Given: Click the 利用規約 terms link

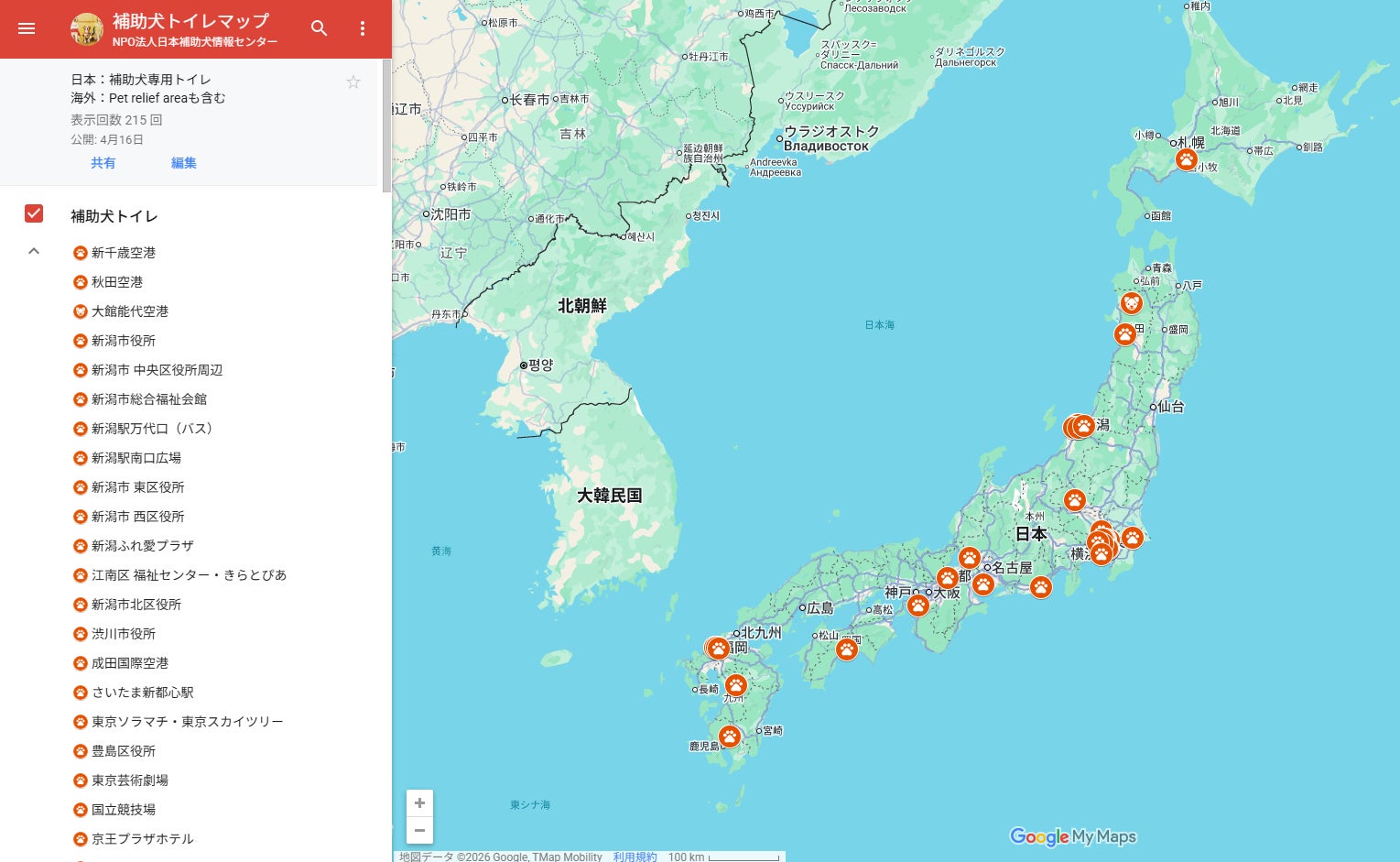Looking at the screenshot, I should [x=635, y=857].
